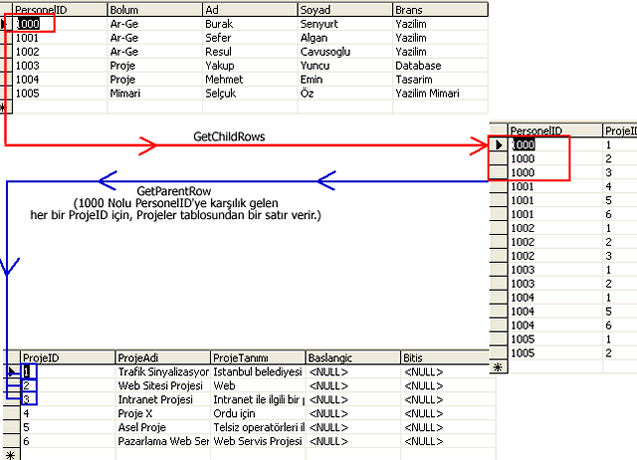The image size is (637, 460).
Task: Click the 'Telsiz operatörleri' description cell
Action: pyautogui.click(x=257, y=427)
